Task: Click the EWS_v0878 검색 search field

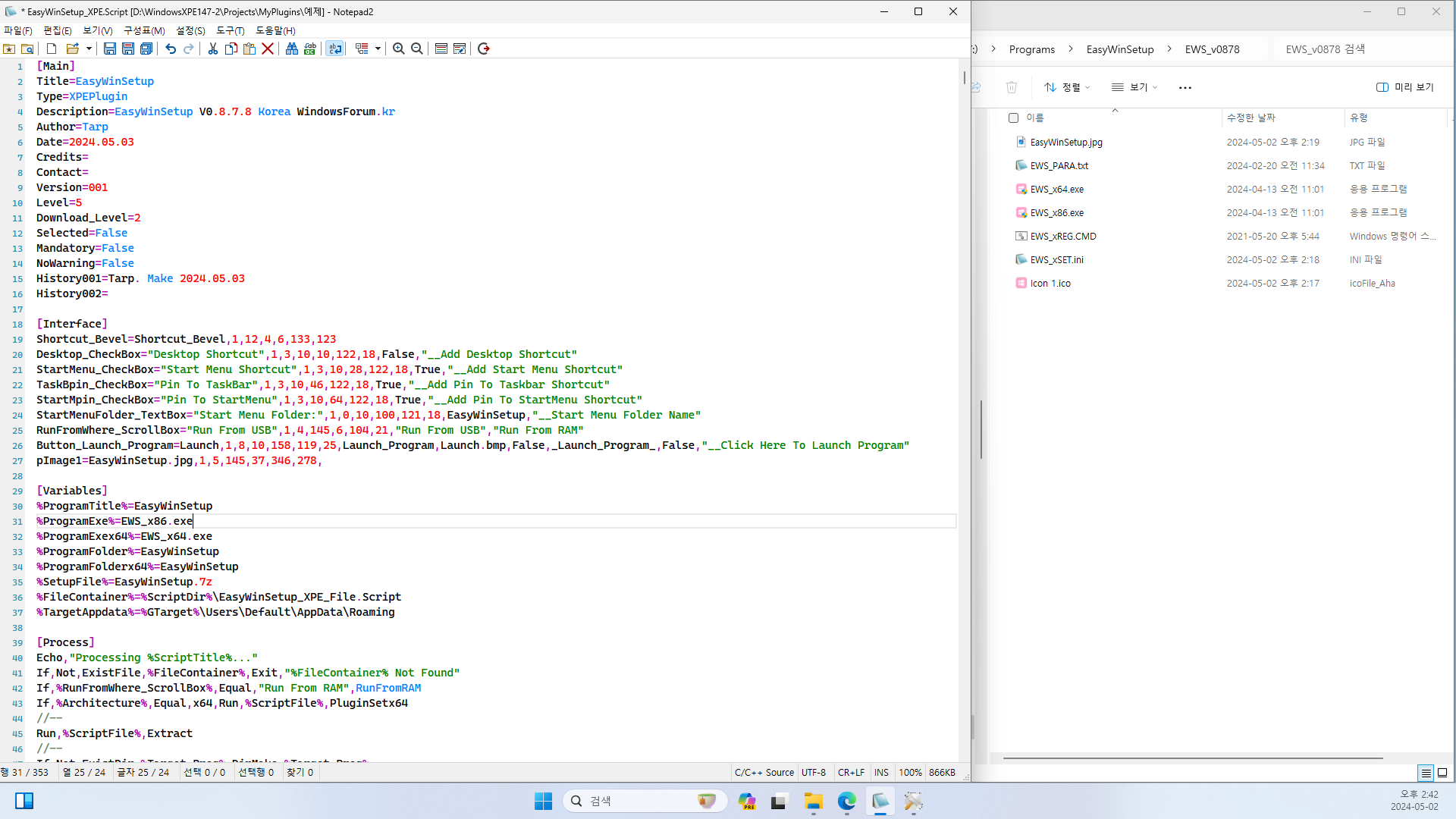Action: (1364, 49)
